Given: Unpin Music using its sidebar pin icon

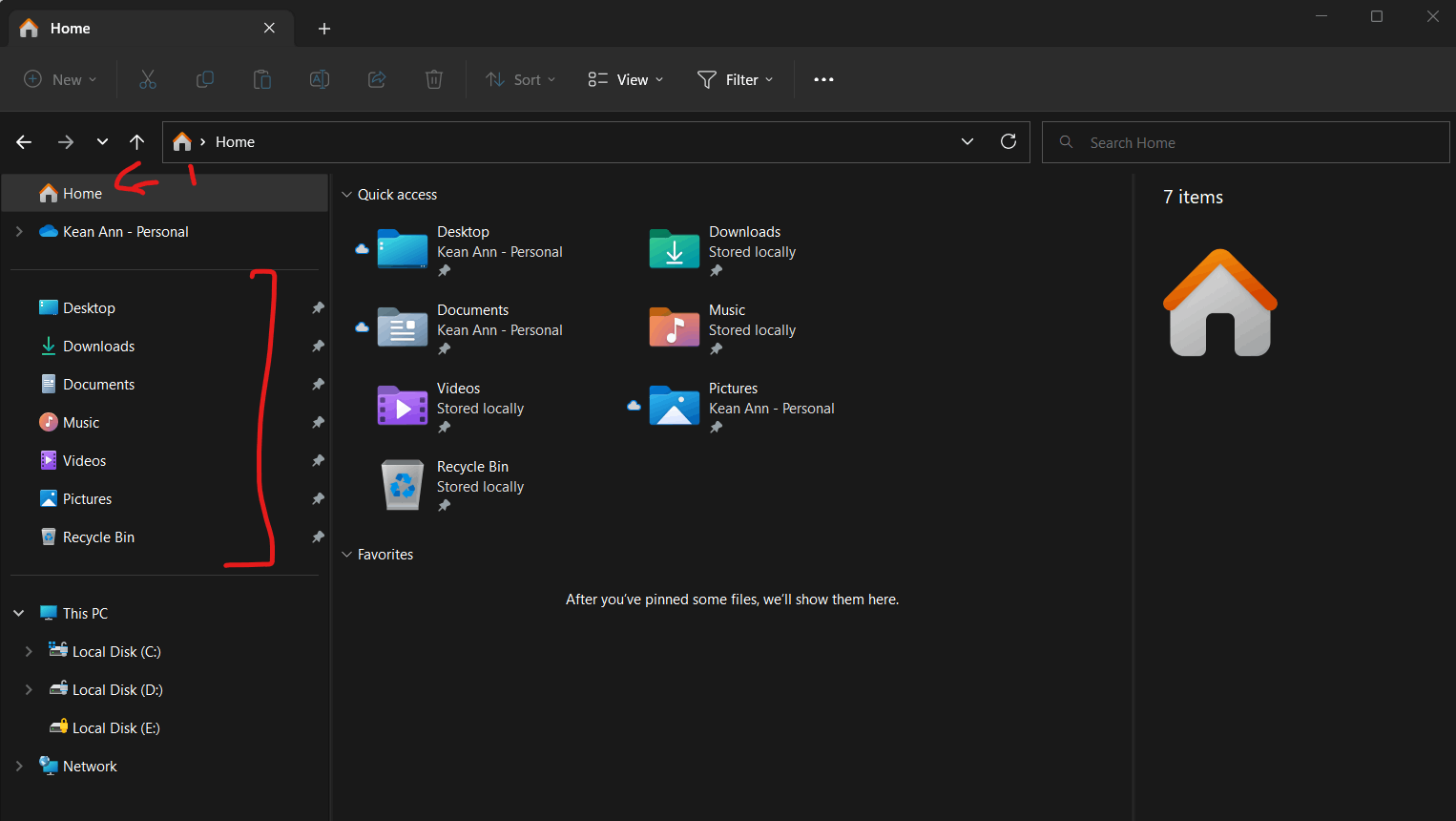Looking at the screenshot, I should click(318, 423).
